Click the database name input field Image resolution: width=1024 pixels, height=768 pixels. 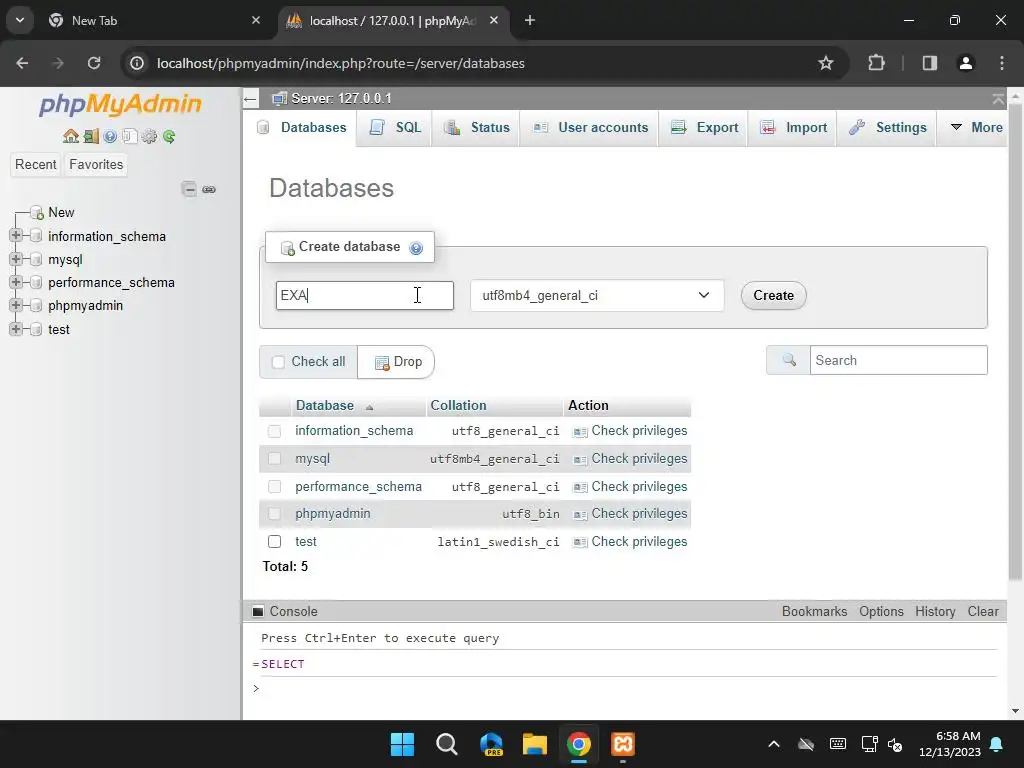click(364, 295)
